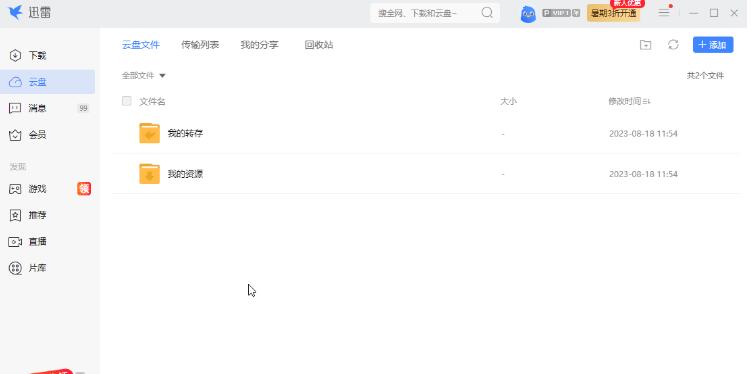752x374 pixels.
Task: Click the red 领 game badge
Action: coord(84,189)
